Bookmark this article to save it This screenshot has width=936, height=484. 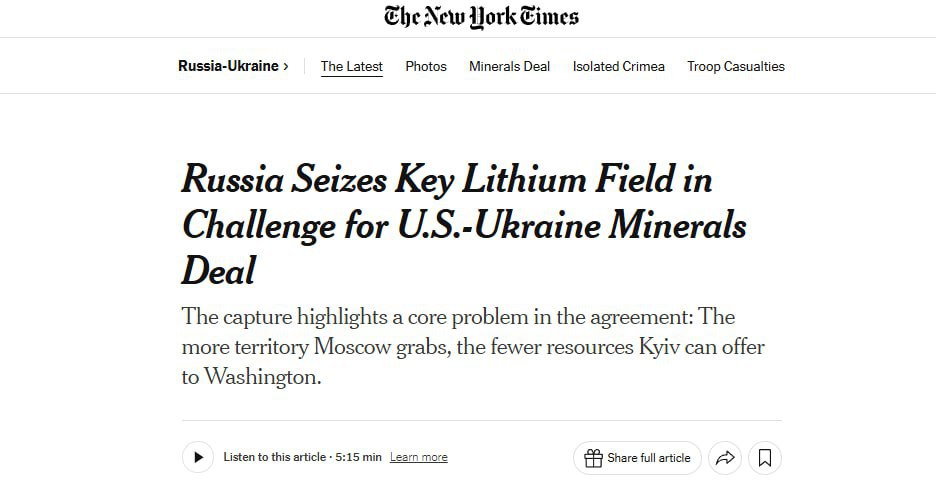pyautogui.click(x=765, y=458)
